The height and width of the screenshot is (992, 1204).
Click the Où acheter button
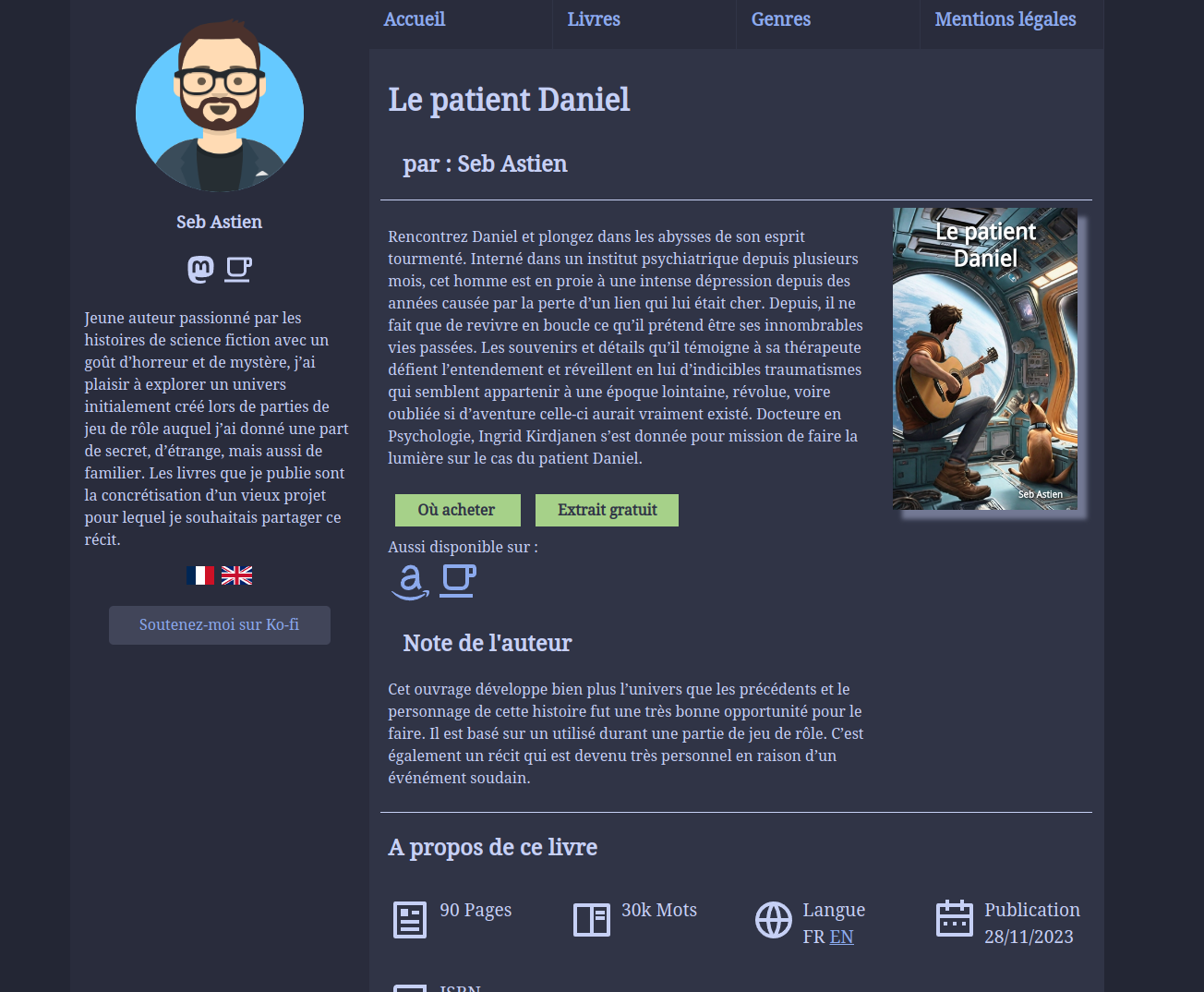click(x=458, y=510)
